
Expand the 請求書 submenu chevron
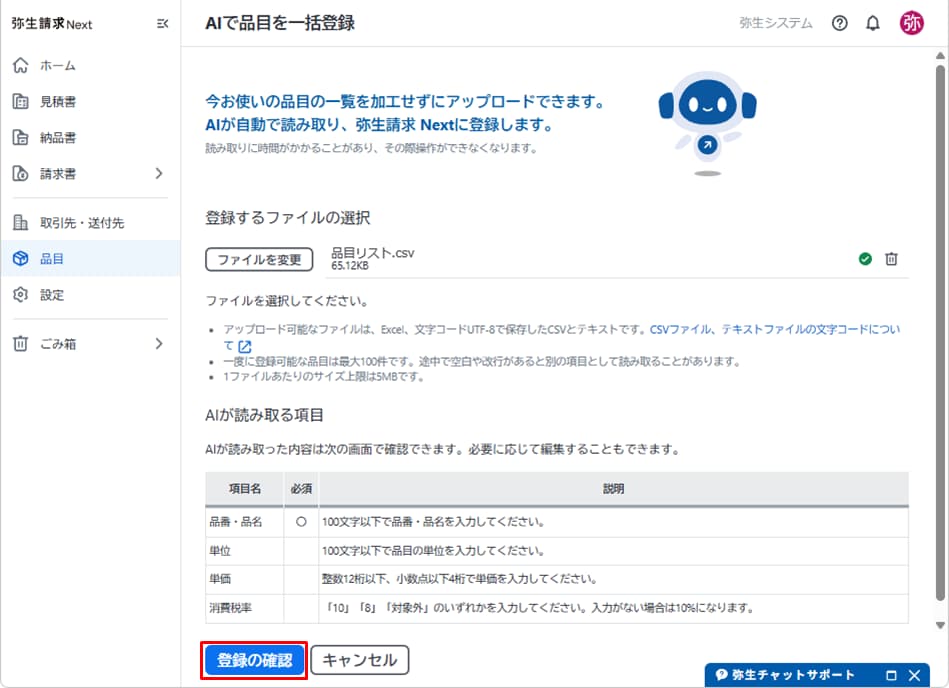pyautogui.click(x=159, y=174)
